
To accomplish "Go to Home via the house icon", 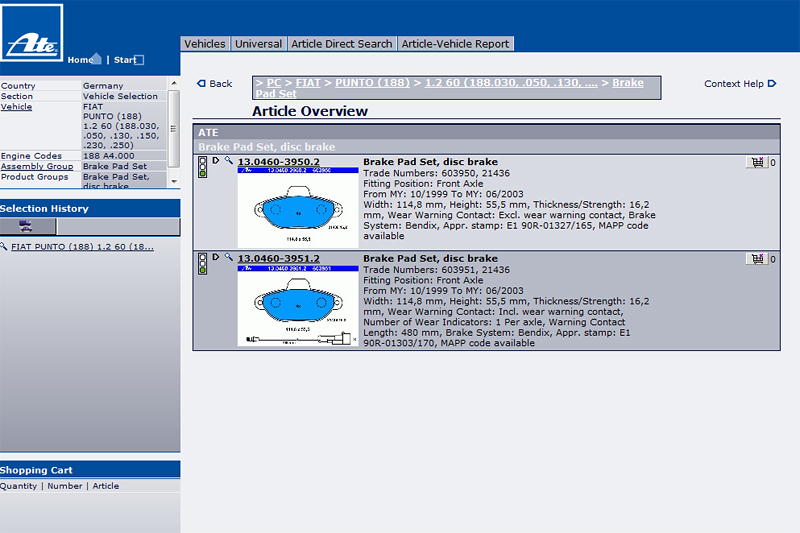I will point(96,59).
